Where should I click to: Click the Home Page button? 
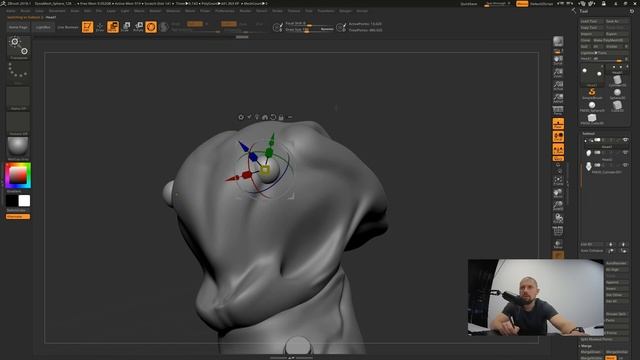18,27
